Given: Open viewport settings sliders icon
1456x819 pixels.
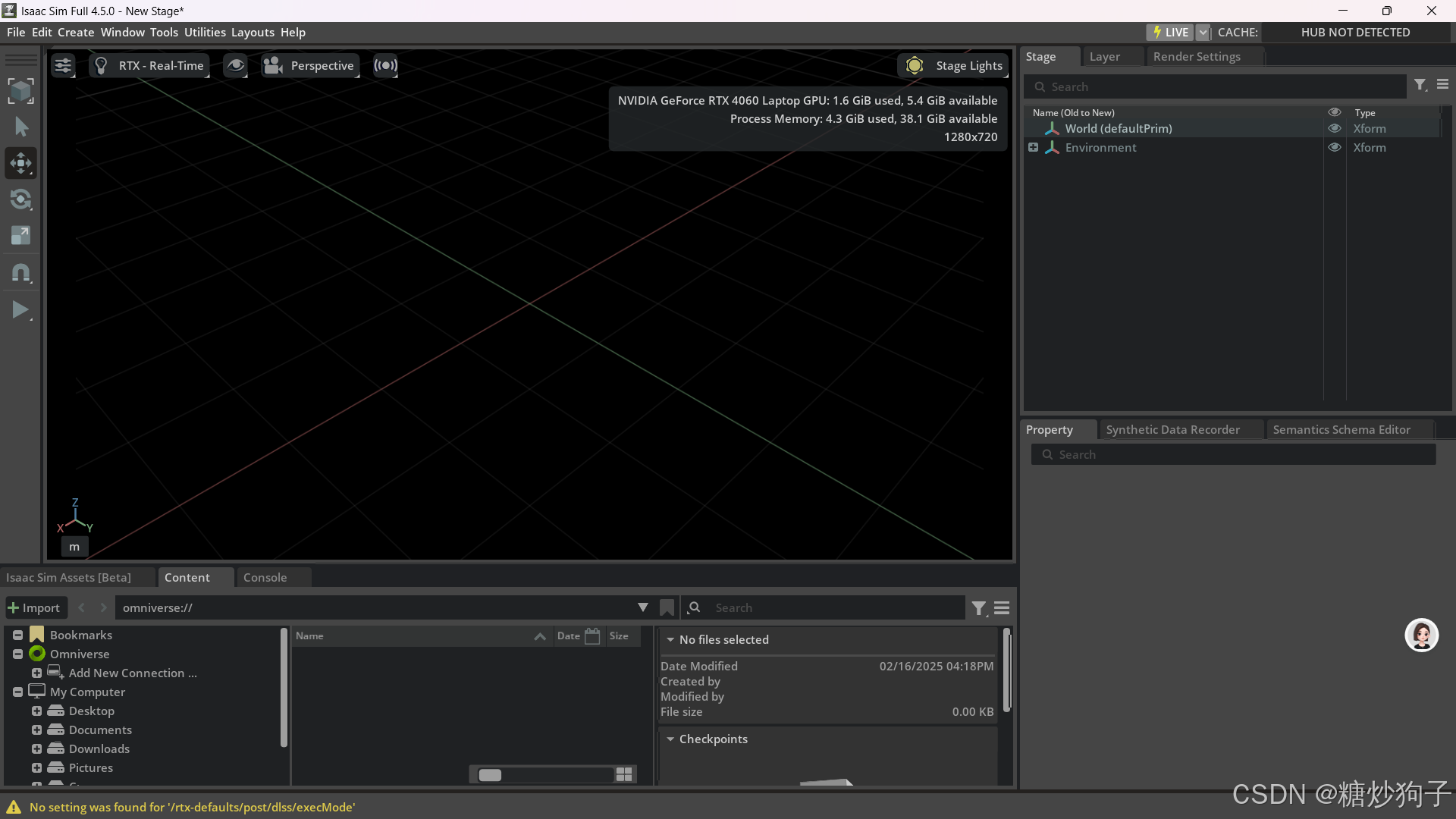Looking at the screenshot, I should tap(63, 66).
